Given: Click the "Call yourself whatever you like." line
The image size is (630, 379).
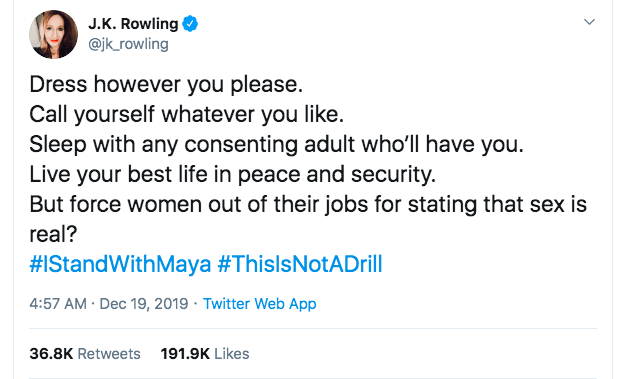Looking at the screenshot, I should [186, 114].
